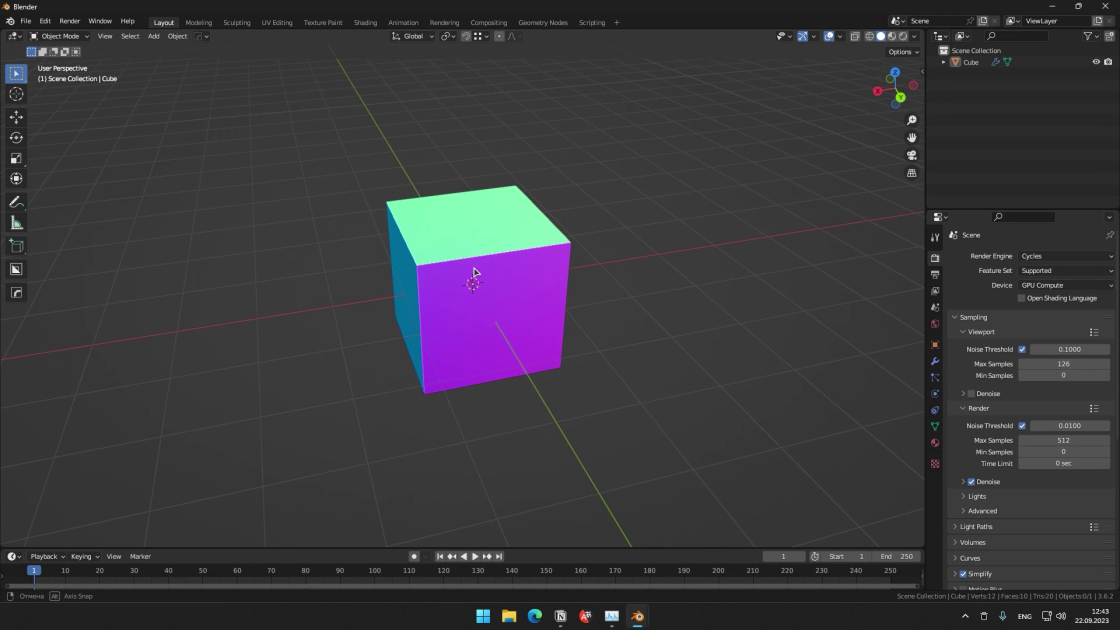Image resolution: width=1120 pixels, height=630 pixels.
Task: Expand the Light Paths panel
Action: (x=976, y=526)
